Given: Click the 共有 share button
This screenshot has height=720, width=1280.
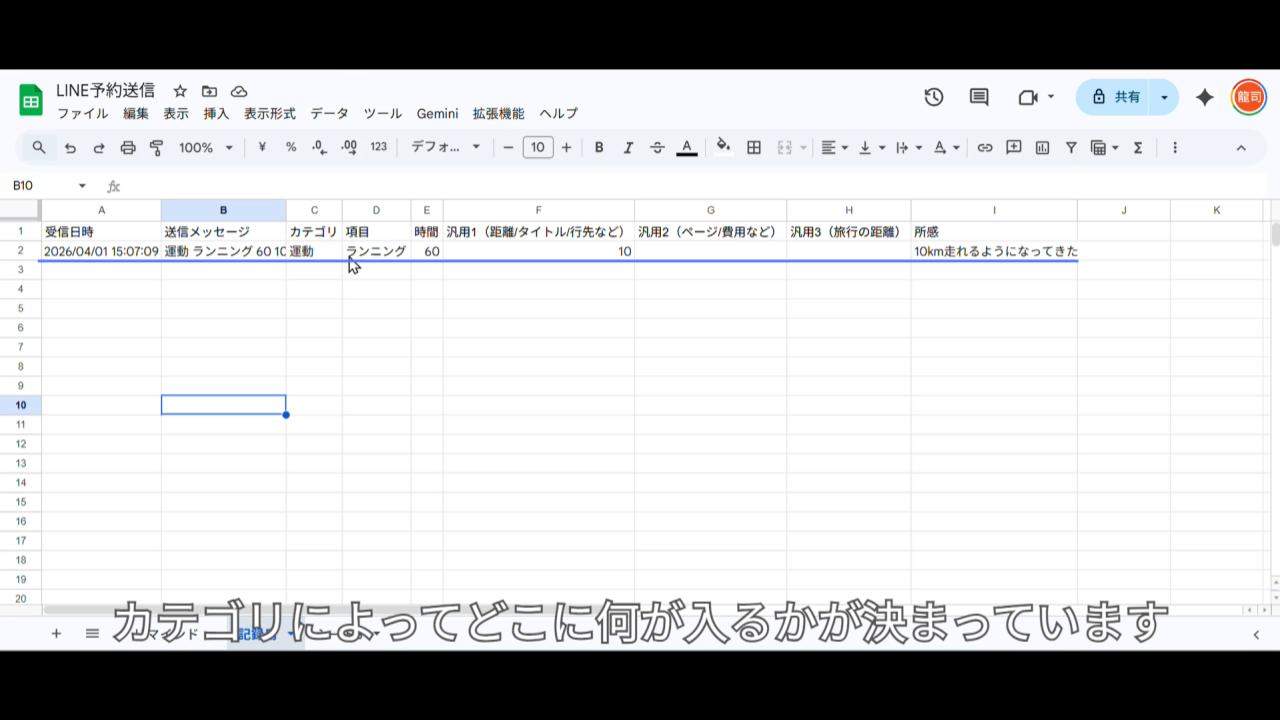Looking at the screenshot, I should click(x=1116, y=97).
